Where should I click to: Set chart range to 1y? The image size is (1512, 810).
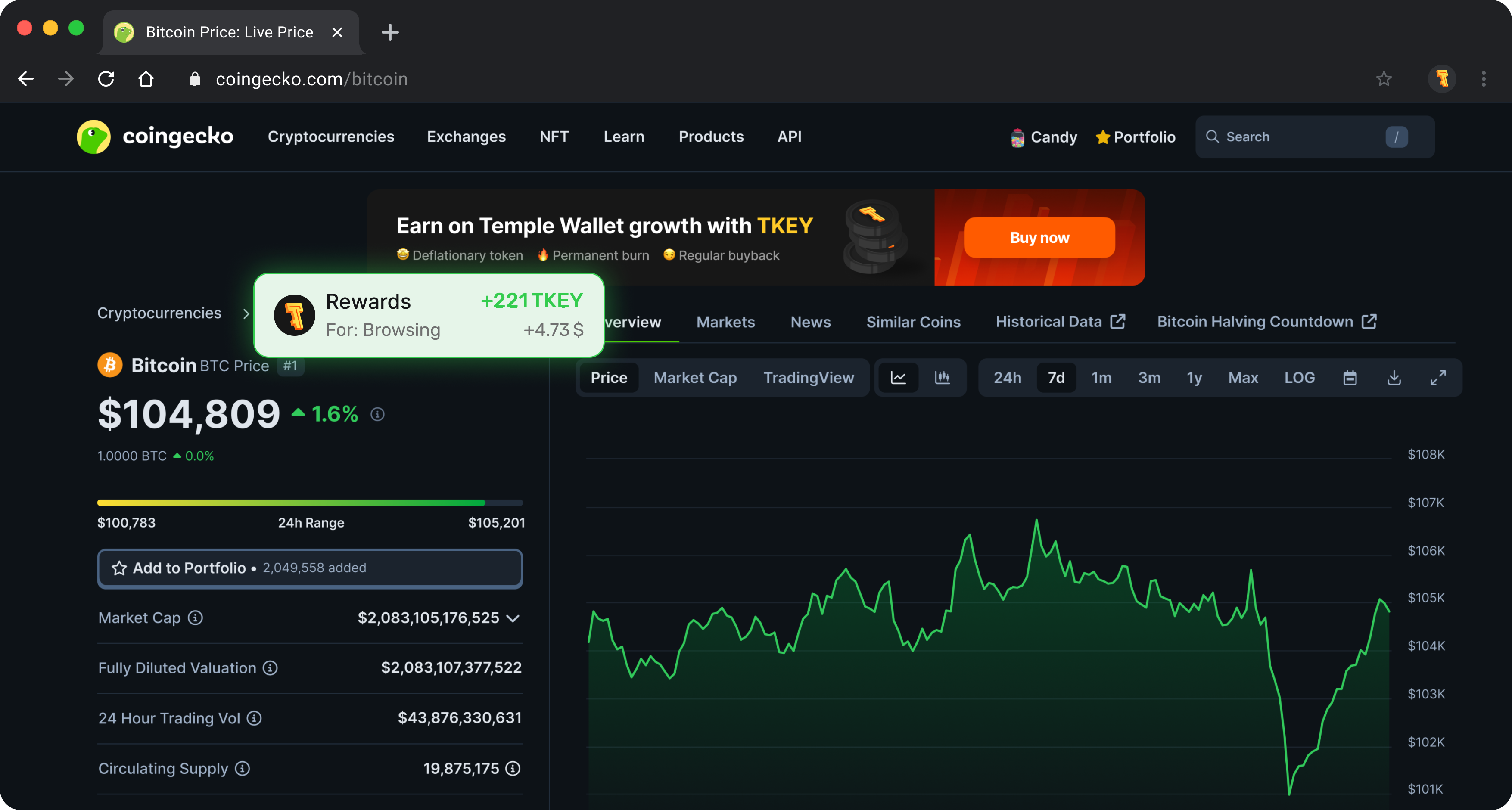1194,377
